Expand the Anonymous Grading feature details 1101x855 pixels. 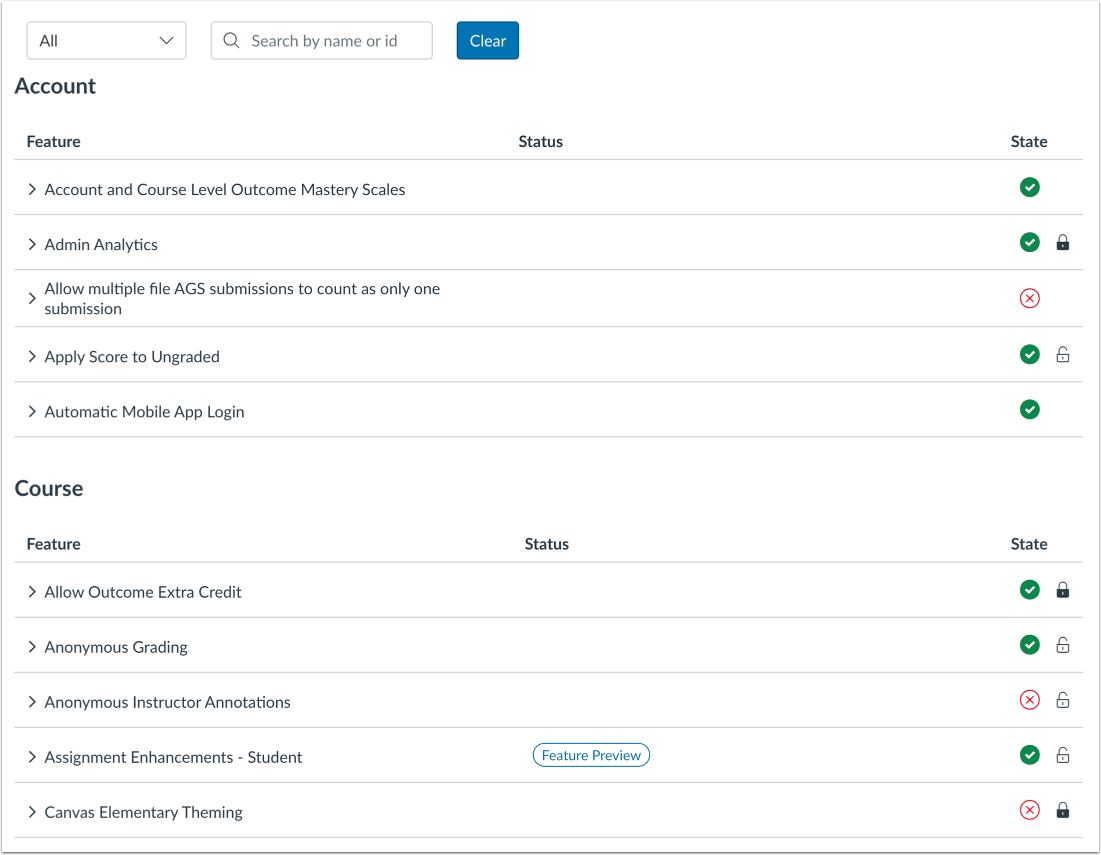31,646
